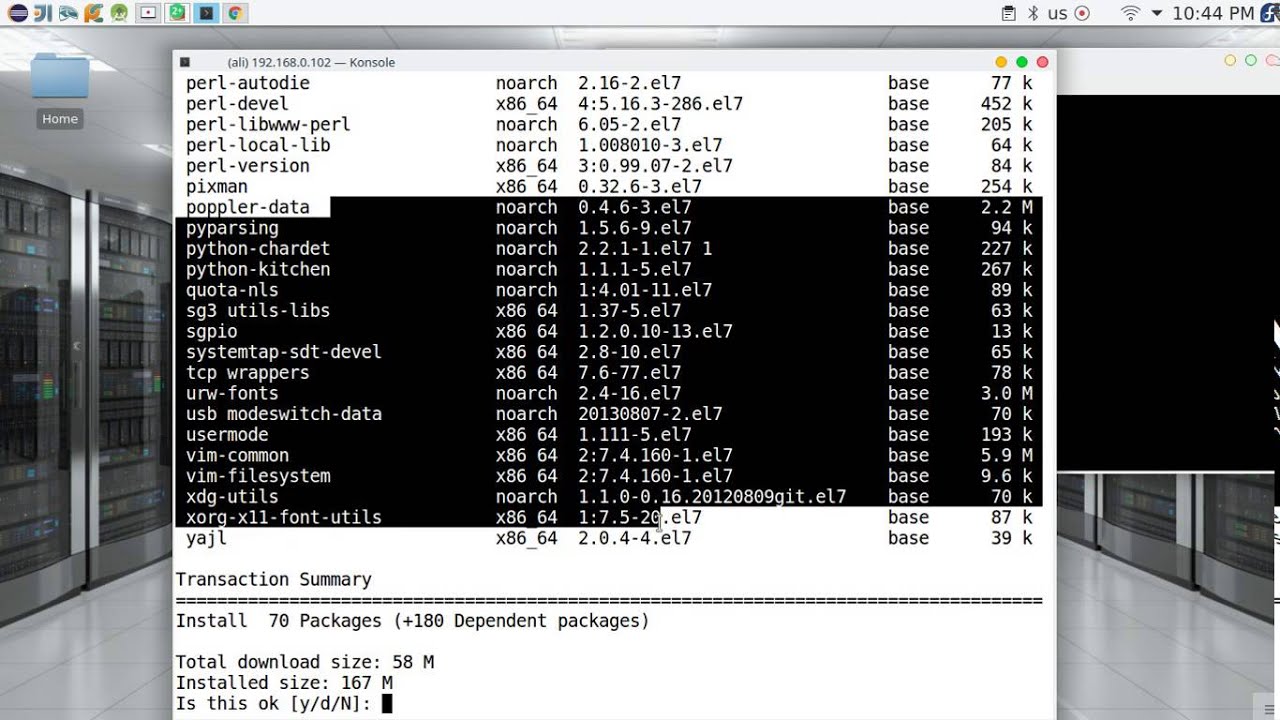
Task: Click 'usermode' package name
Action: tap(227, 435)
